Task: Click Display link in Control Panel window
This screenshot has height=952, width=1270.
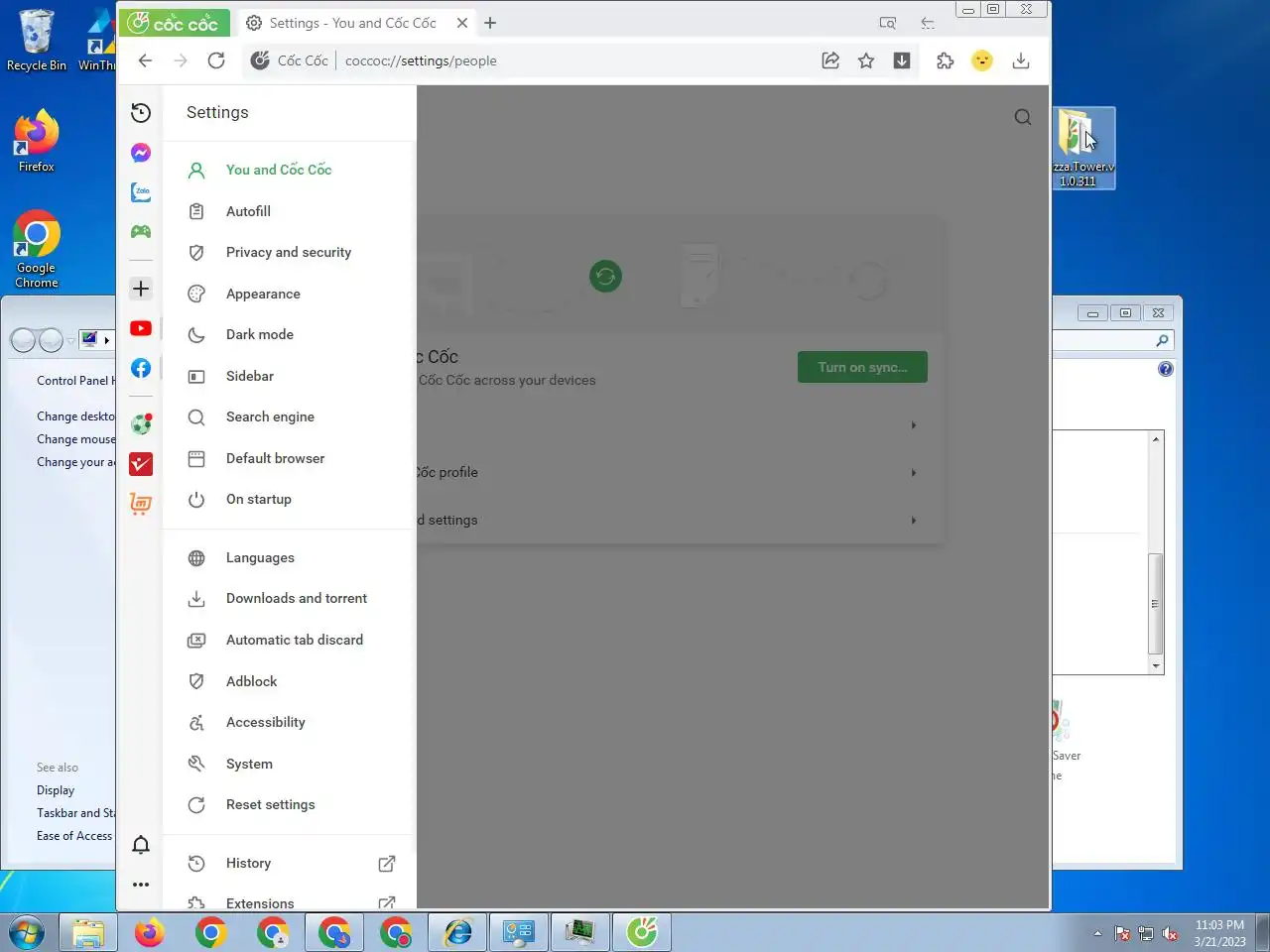Action: [56, 790]
